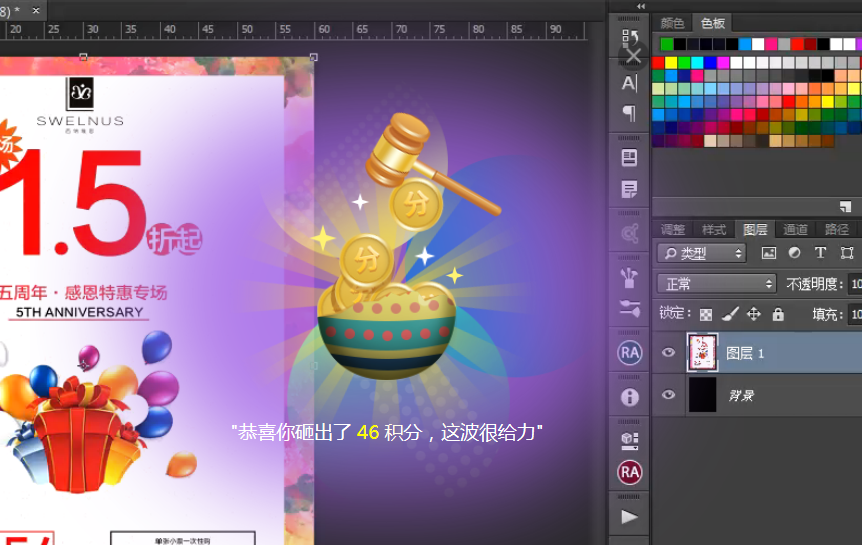Open the blue RA plugin panel

pos(630,353)
